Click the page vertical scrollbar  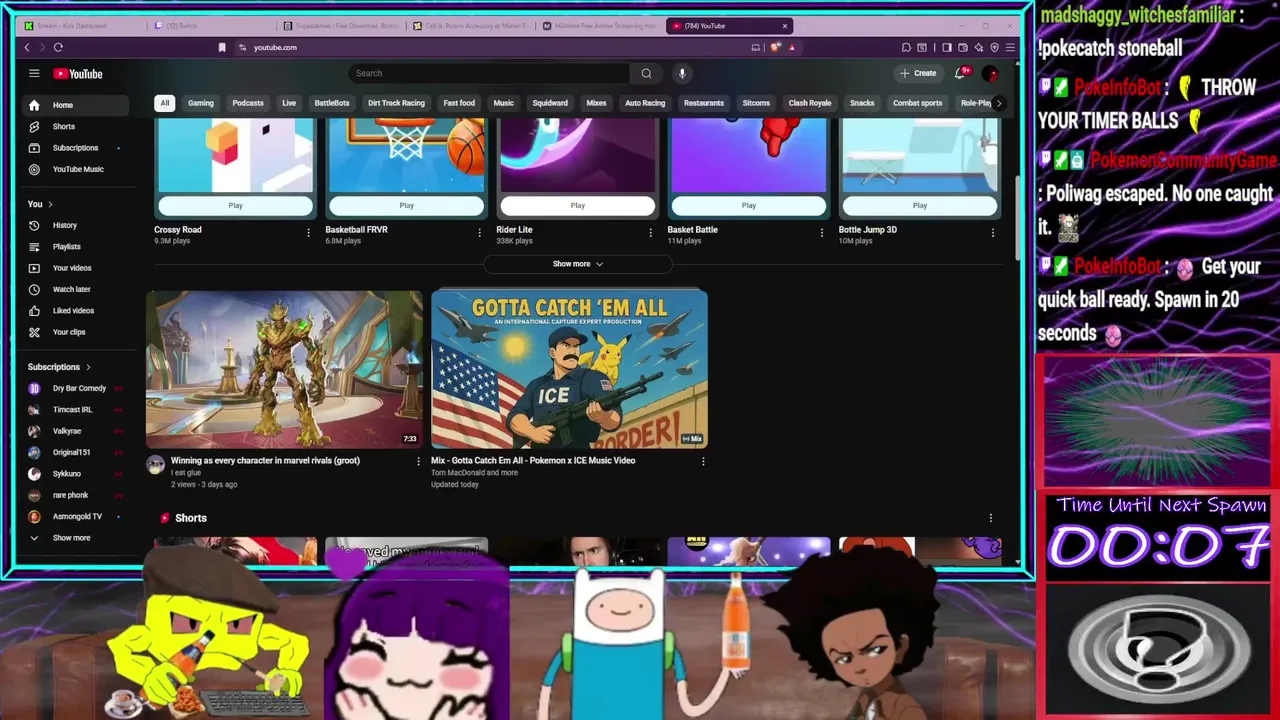1018,220
